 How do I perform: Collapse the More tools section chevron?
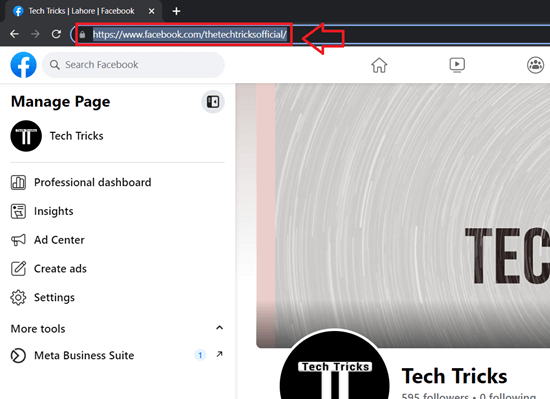[219, 328]
